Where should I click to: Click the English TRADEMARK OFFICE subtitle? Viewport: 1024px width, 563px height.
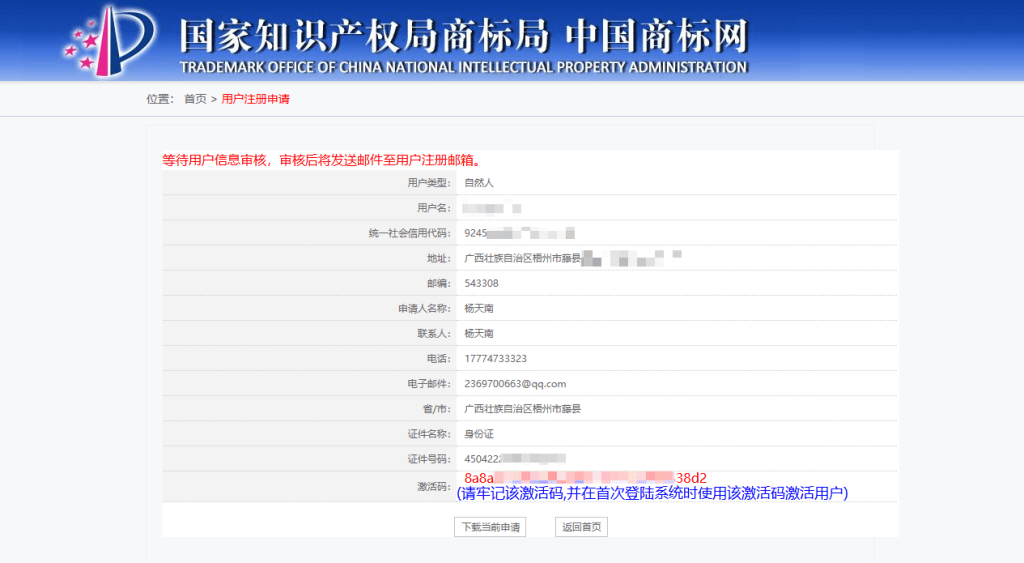point(463,67)
